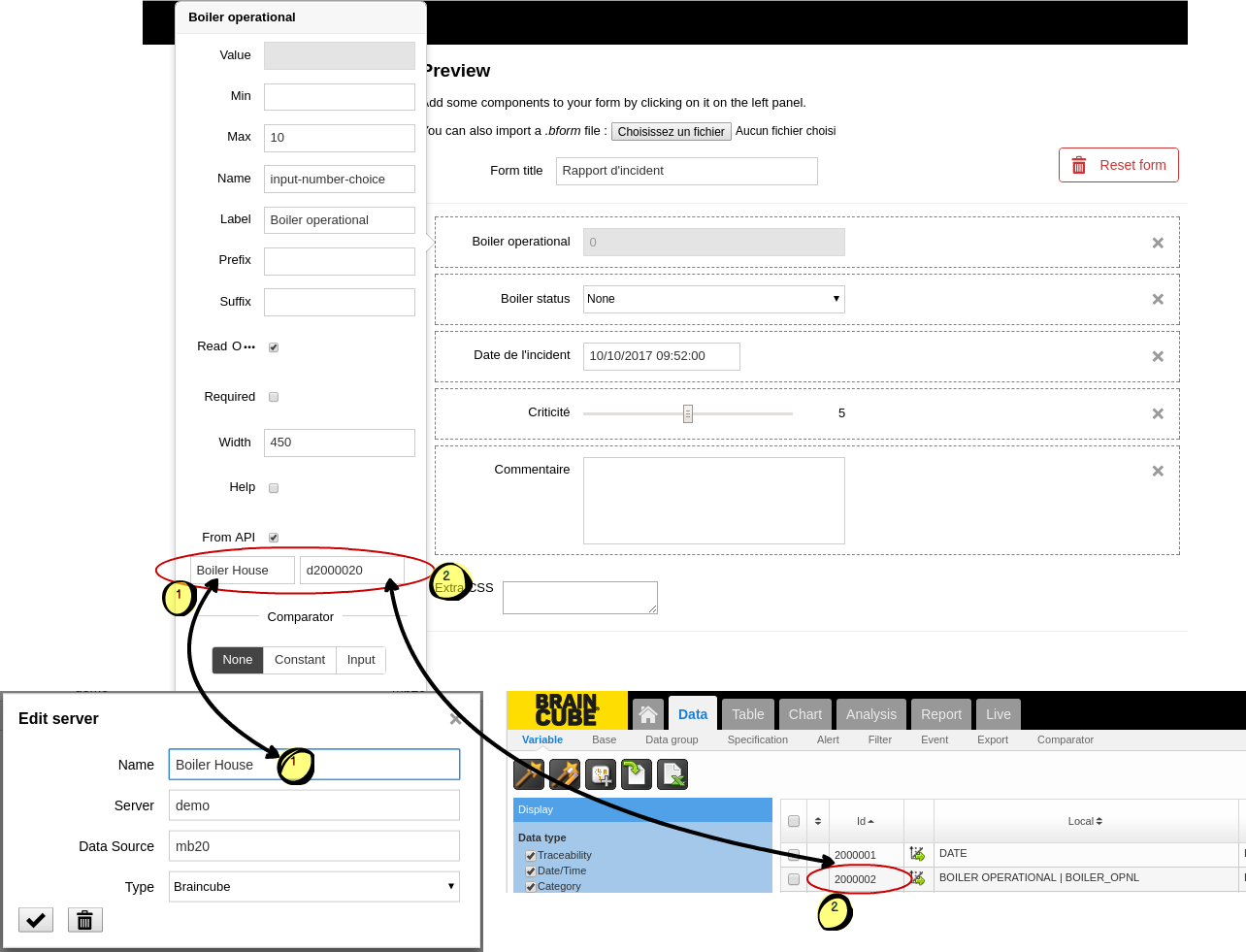Click the Reset form button
Viewport: 1246px width, 952px height.
point(1118,165)
